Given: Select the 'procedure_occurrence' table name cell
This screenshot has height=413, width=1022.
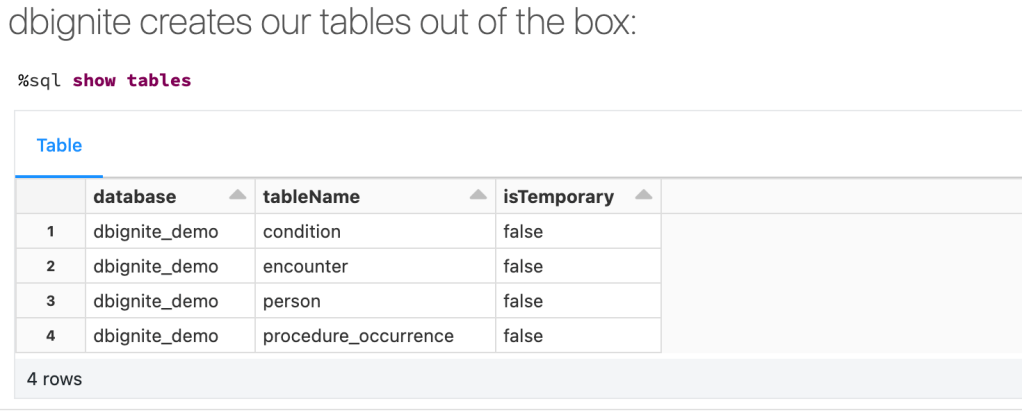Looking at the screenshot, I should (358, 336).
